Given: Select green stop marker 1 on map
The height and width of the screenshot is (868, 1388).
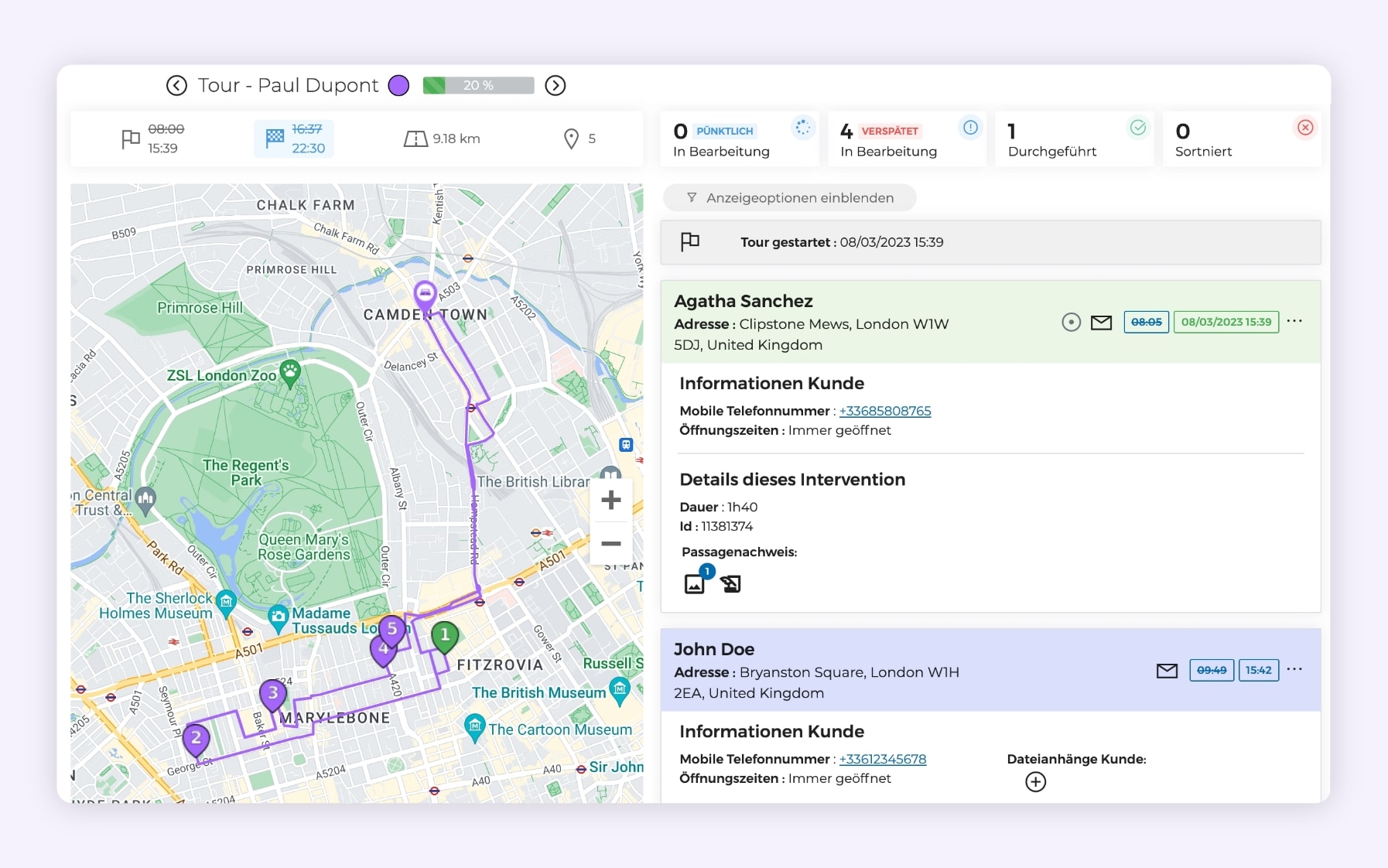Looking at the screenshot, I should point(444,637).
